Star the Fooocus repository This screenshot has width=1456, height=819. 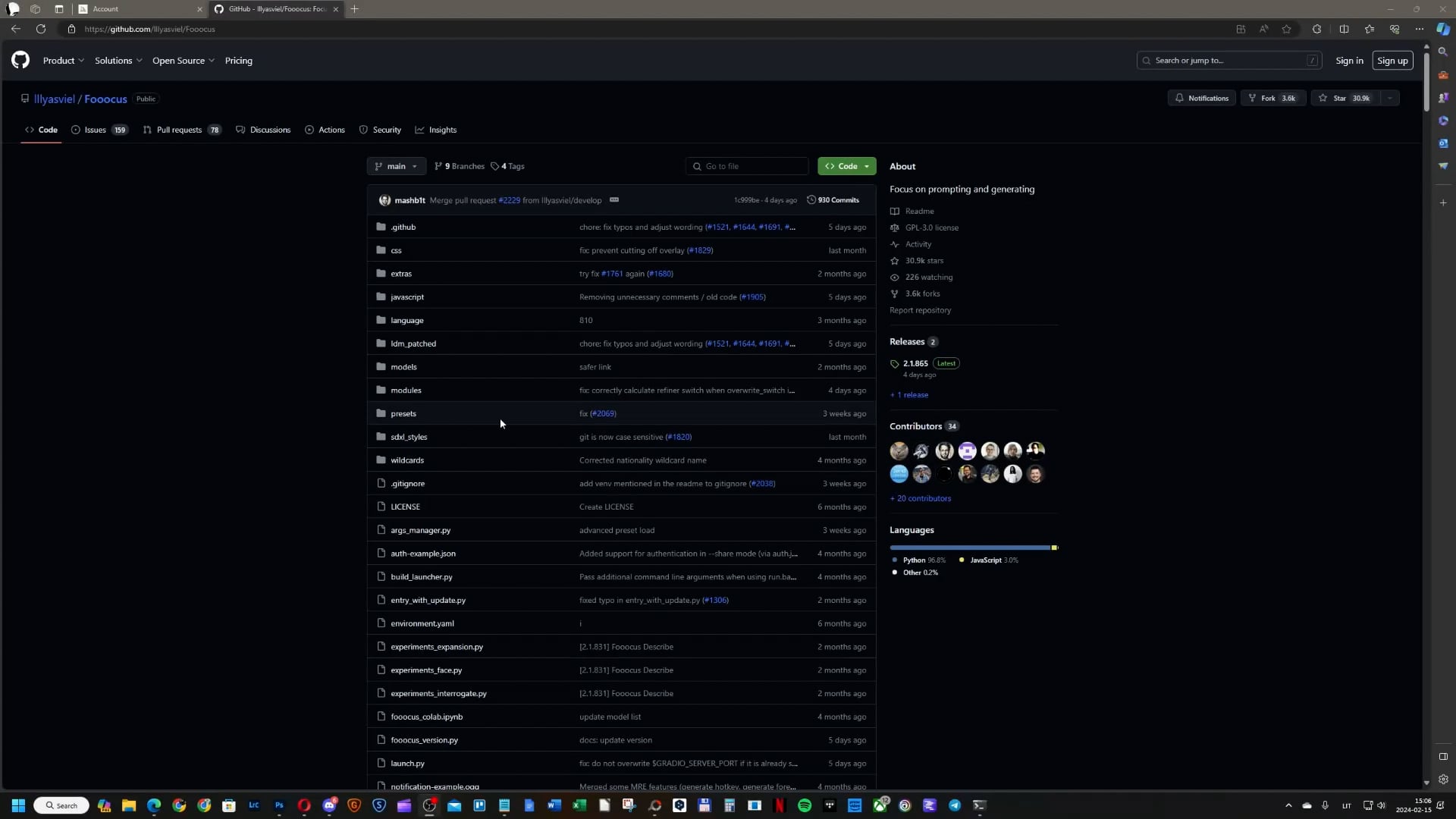point(1346,98)
